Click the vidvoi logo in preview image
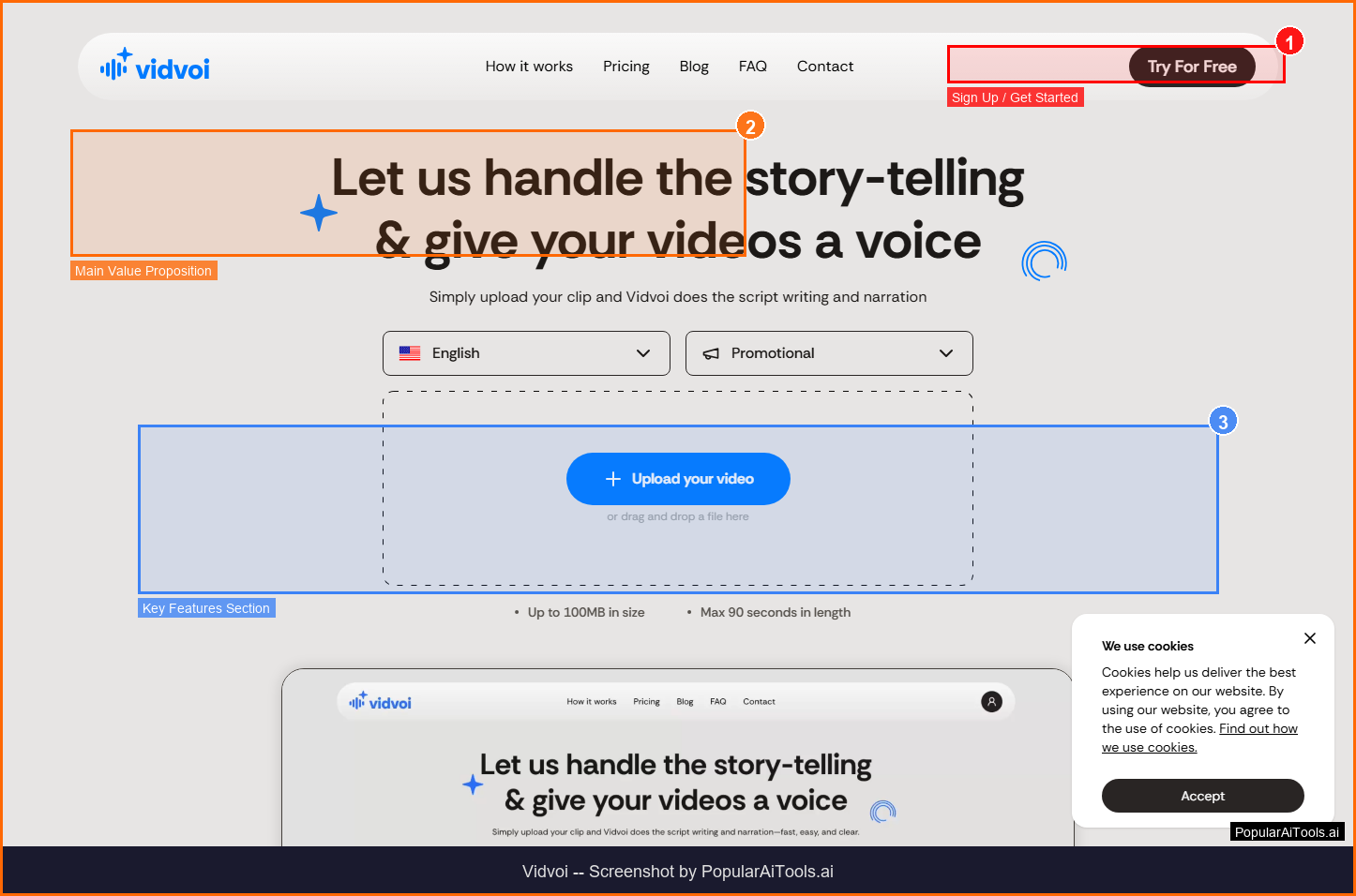This screenshot has height=896, width=1356. [x=380, y=702]
